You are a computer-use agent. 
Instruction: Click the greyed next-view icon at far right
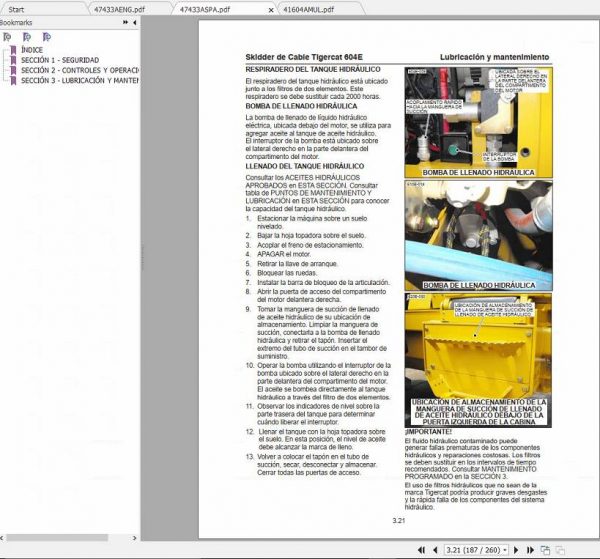pyautogui.click(x=560, y=550)
